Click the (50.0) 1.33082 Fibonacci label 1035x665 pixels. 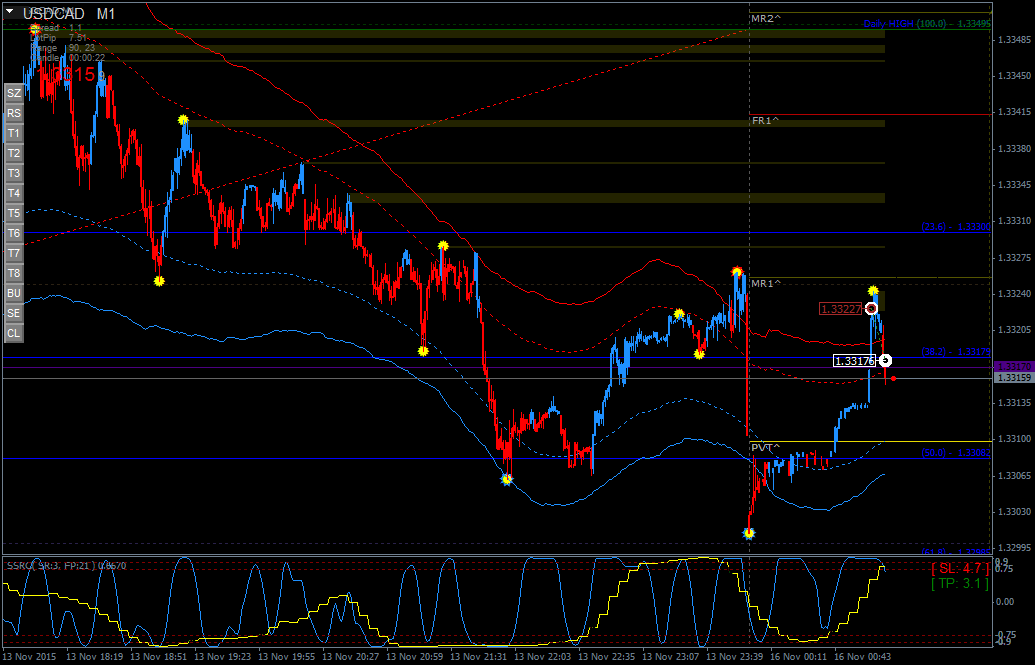coord(956,453)
